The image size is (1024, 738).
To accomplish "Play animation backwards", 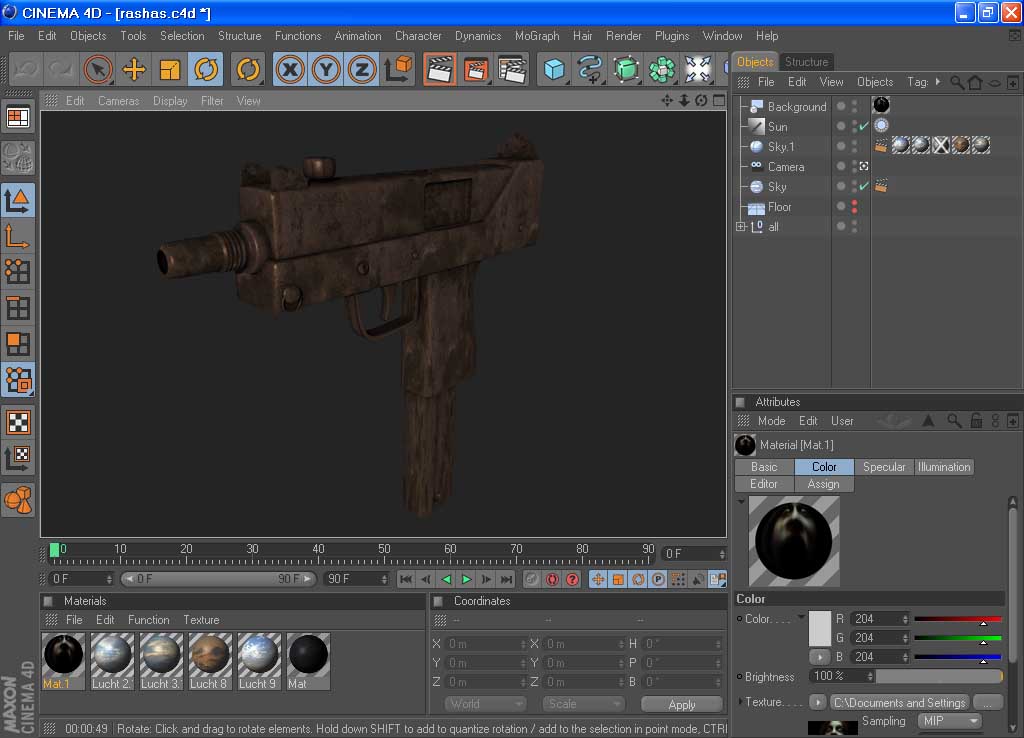I will [446, 579].
